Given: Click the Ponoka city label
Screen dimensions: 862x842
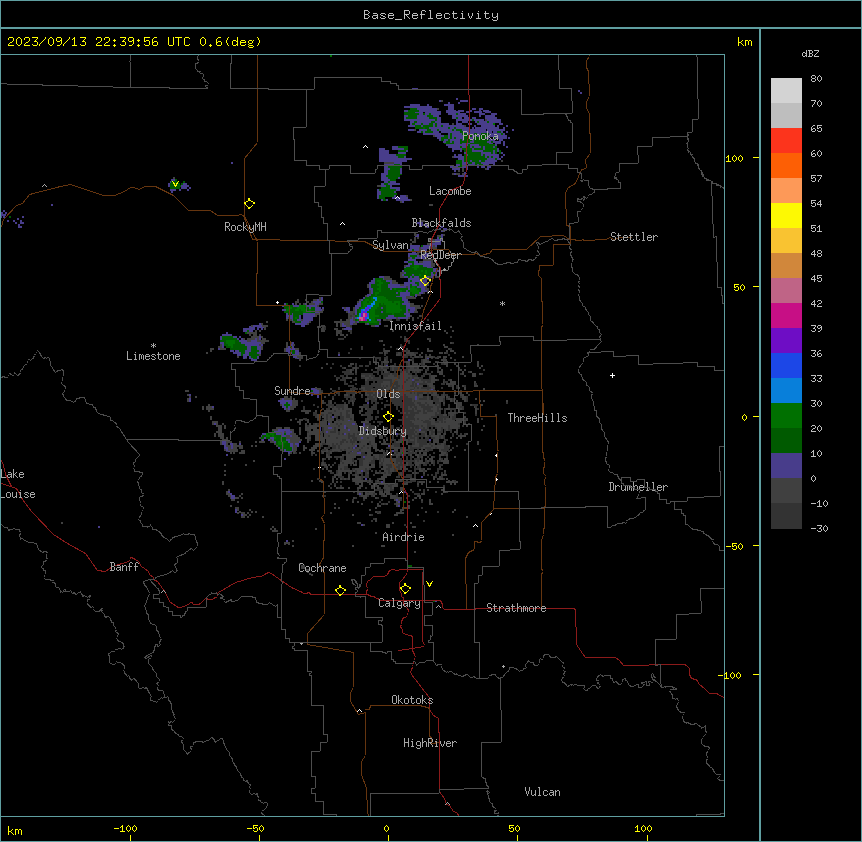Looking at the screenshot, I should 480,136.
